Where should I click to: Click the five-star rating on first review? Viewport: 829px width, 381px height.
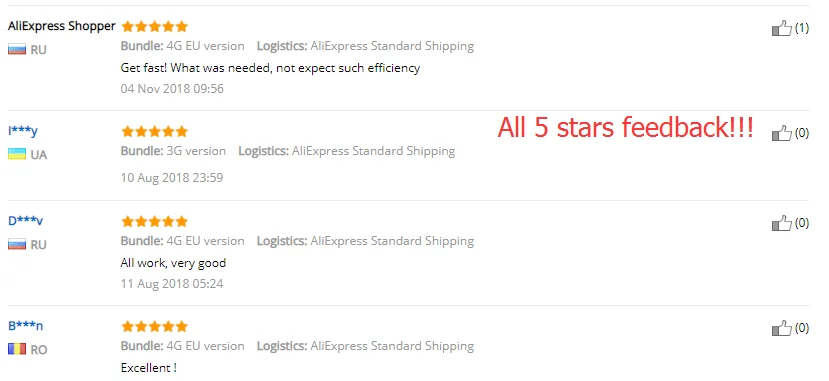(x=154, y=26)
